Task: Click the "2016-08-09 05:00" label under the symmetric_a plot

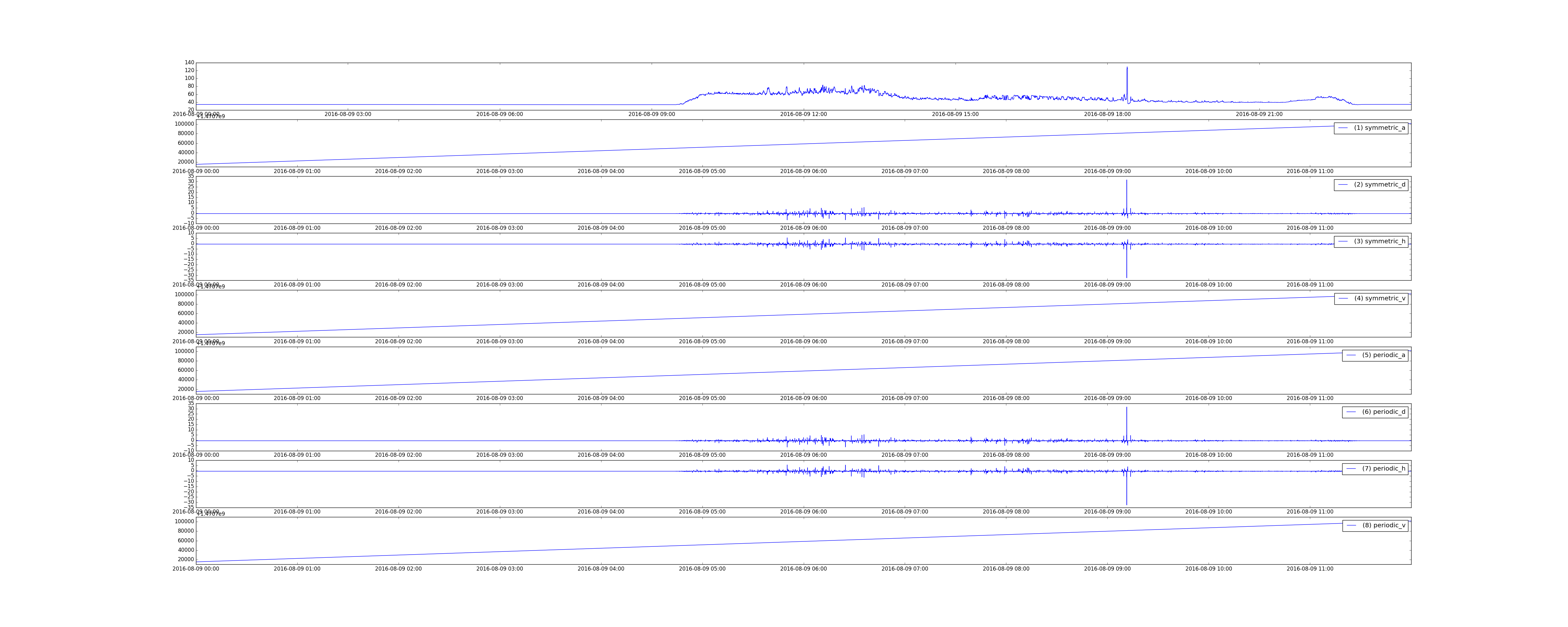Action: click(x=702, y=172)
